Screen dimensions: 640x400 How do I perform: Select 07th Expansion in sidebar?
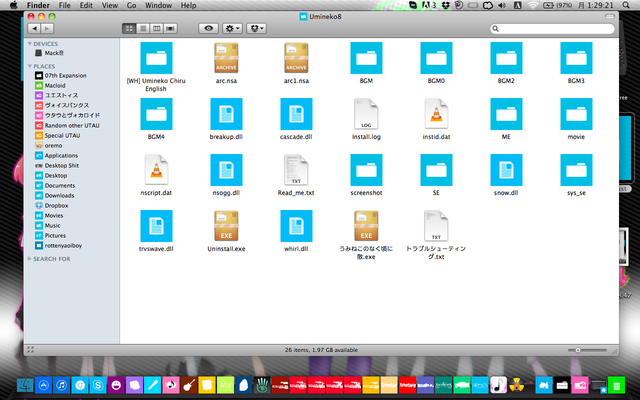point(61,76)
